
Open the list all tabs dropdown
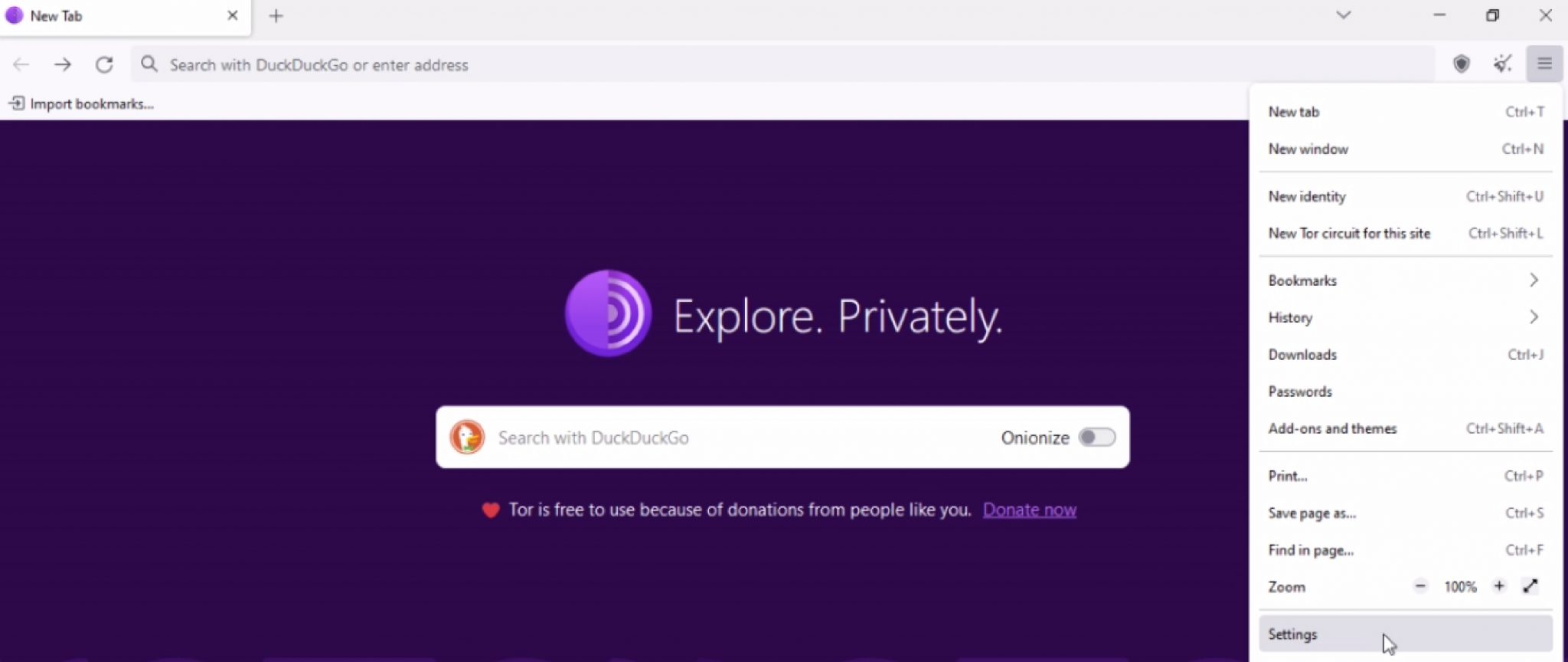(x=1343, y=15)
